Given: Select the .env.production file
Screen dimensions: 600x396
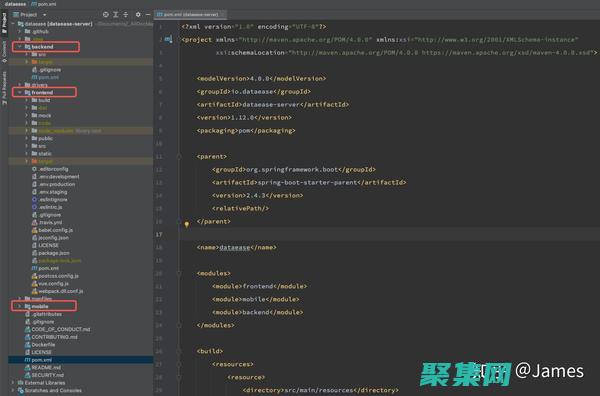Looking at the screenshot, I should [57, 184].
